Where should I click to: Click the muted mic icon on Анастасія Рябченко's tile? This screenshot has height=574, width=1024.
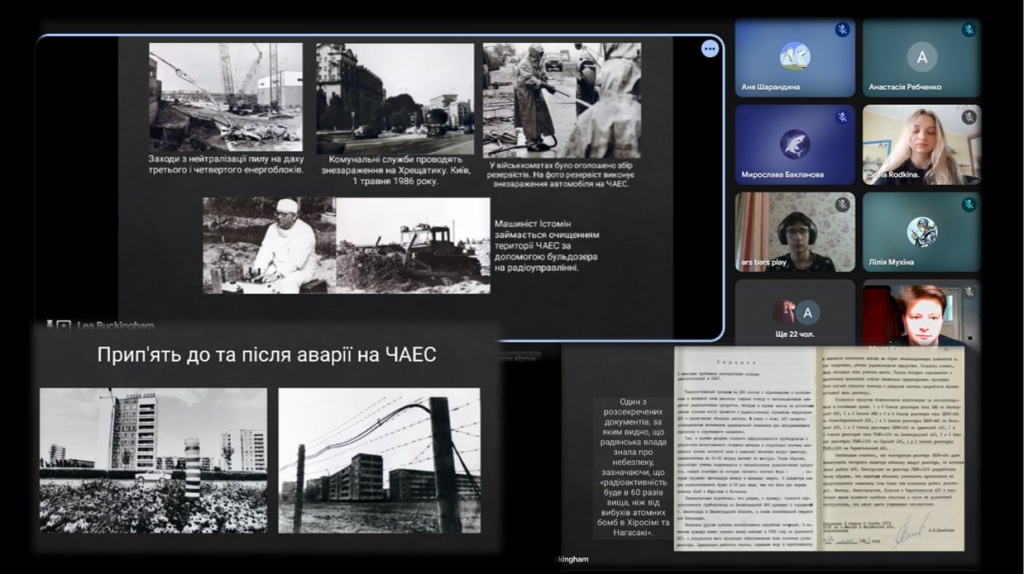pos(968,30)
